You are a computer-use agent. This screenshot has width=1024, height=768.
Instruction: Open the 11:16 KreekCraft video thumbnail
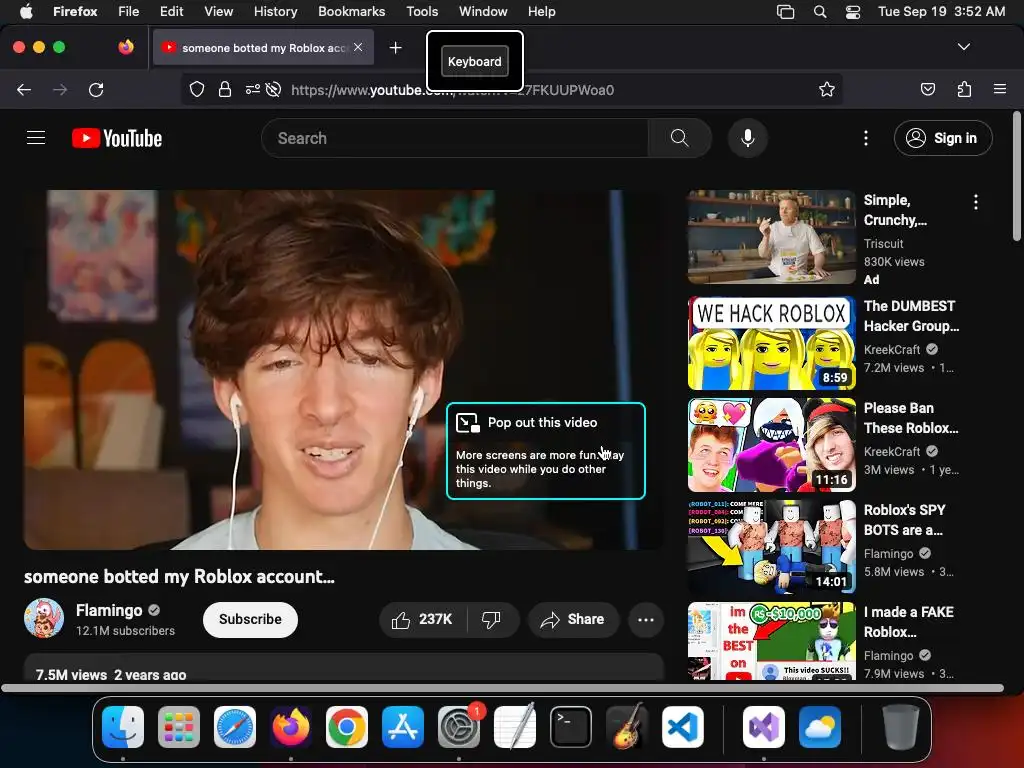pyautogui.click(x=771, y=445)
